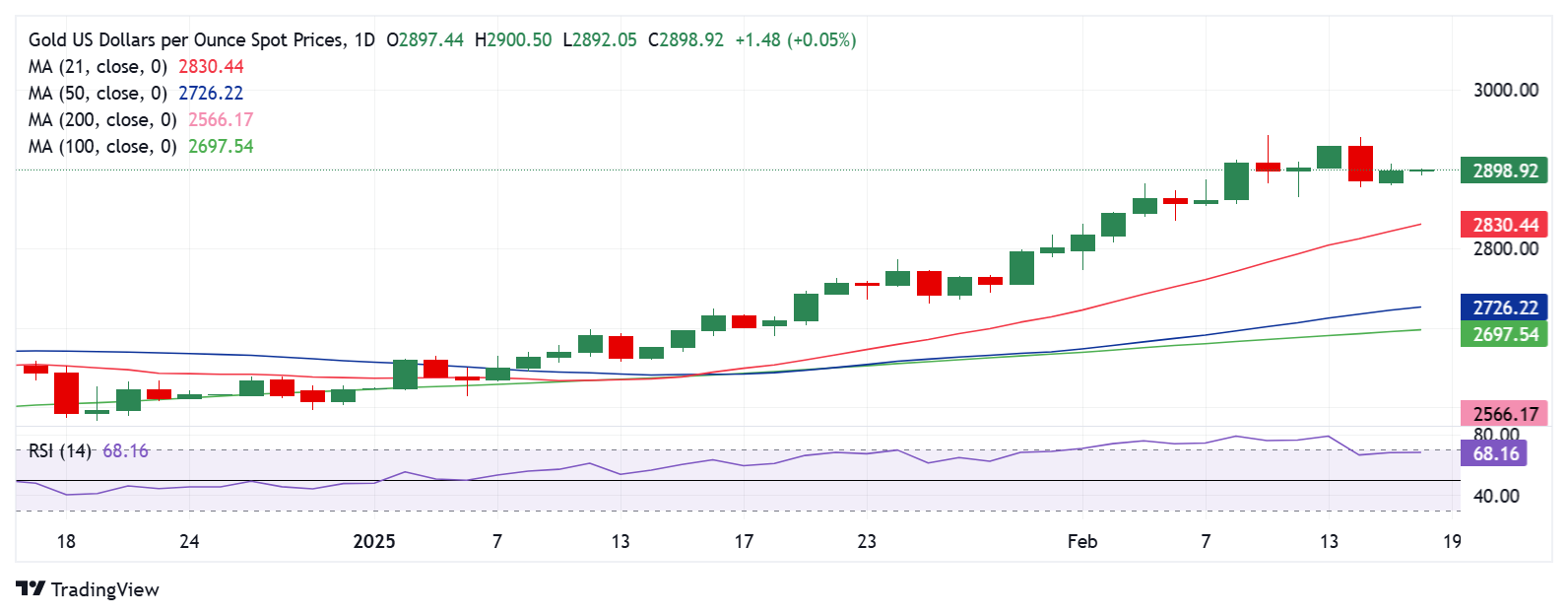Click the +1.48 (+0.05%) change value
The height and width of the screenshot is (616, 1568).
pyautogui.click(x=795, y=40)
